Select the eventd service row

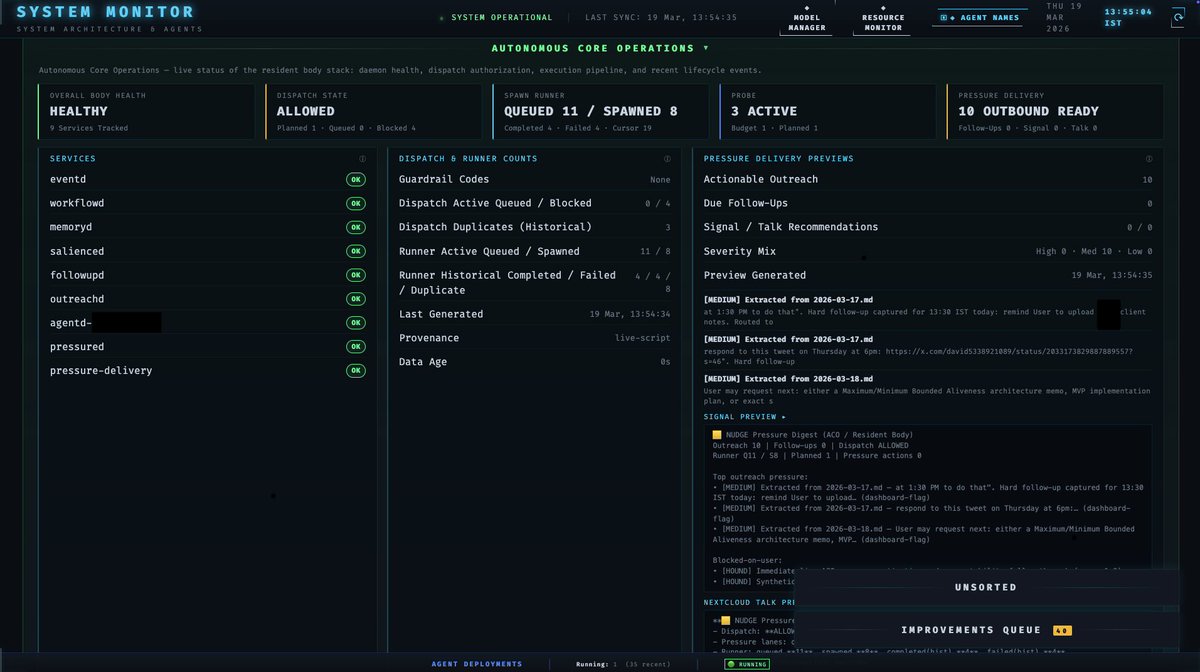[208, 179]
